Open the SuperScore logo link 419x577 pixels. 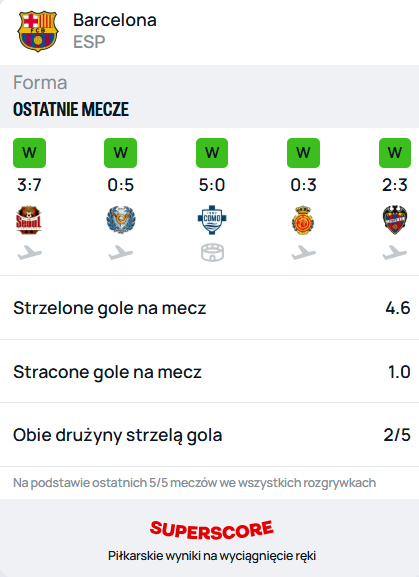212,530
